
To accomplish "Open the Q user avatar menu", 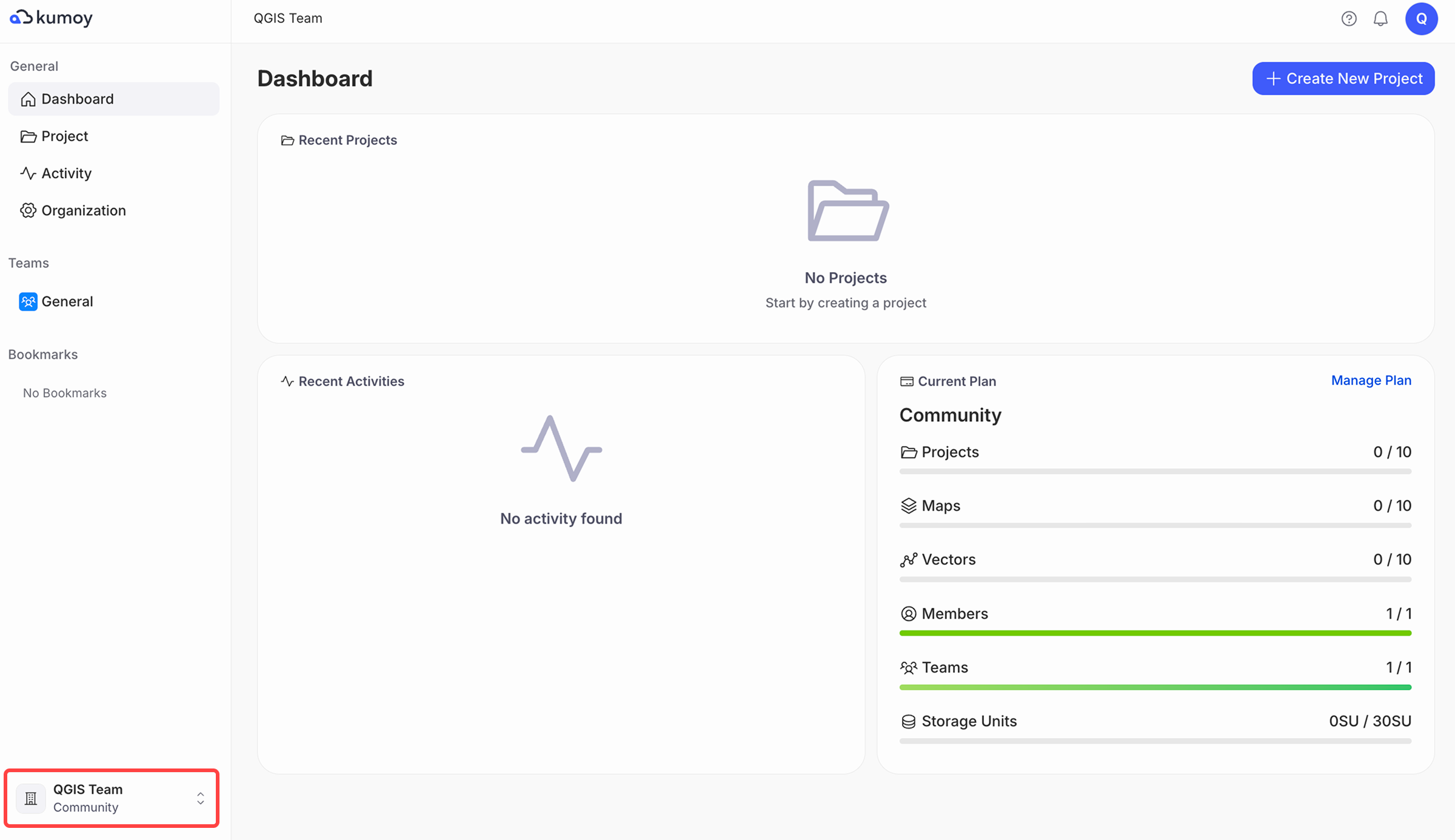I will pos(1421,19).
